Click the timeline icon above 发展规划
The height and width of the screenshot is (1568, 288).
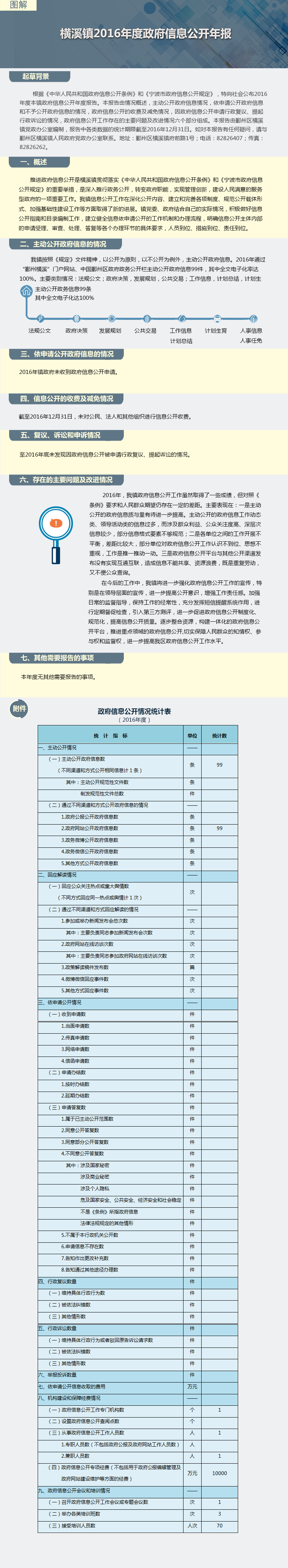[112, 318]
